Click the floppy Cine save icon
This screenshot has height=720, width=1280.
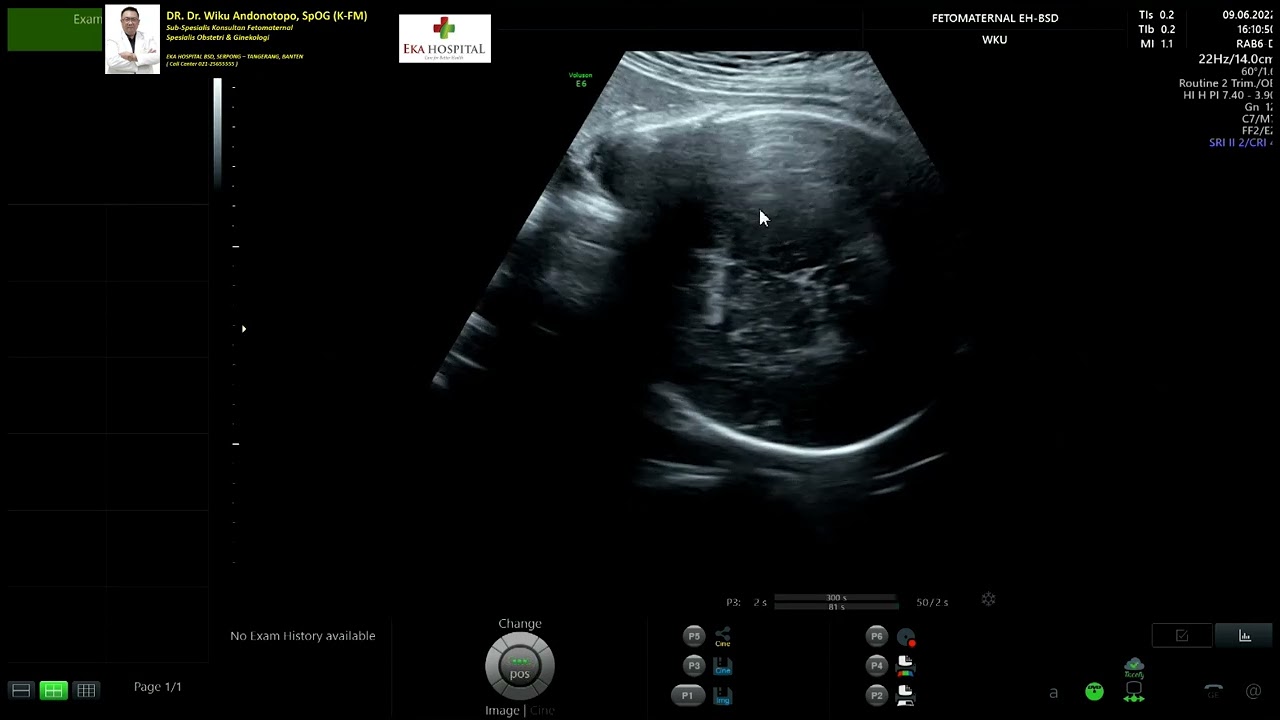pyautogui.click(x=722, y=666)
